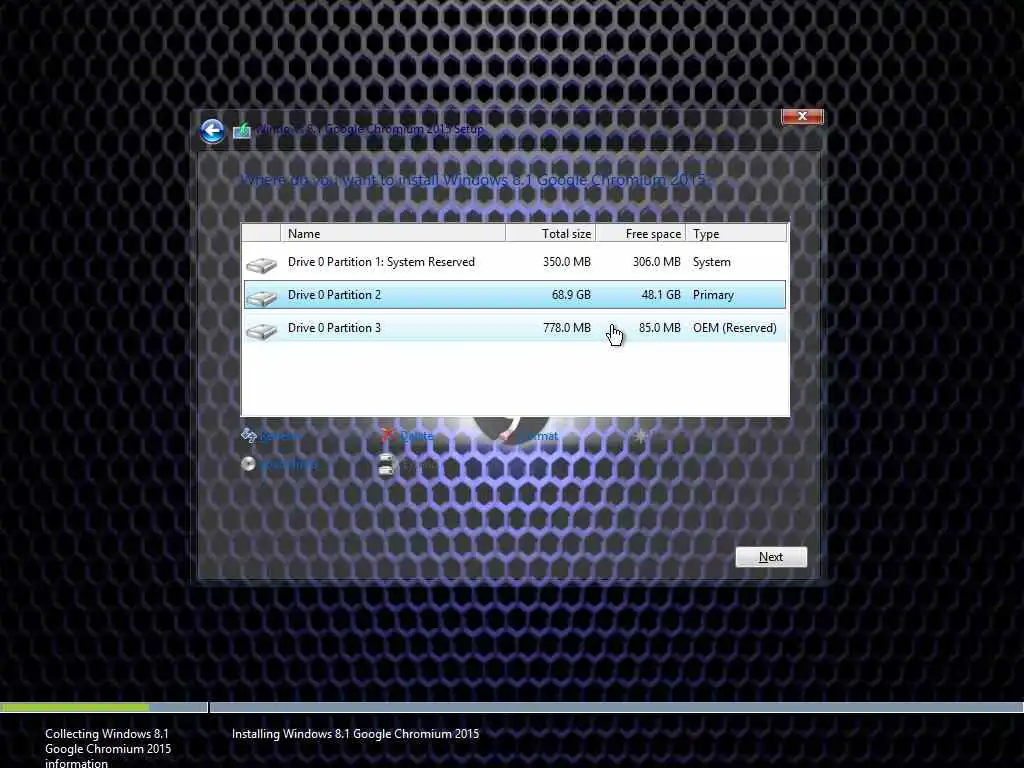Click the 350.0 MB total size cell
1024x768 pixels.
(x=566, y=262)
